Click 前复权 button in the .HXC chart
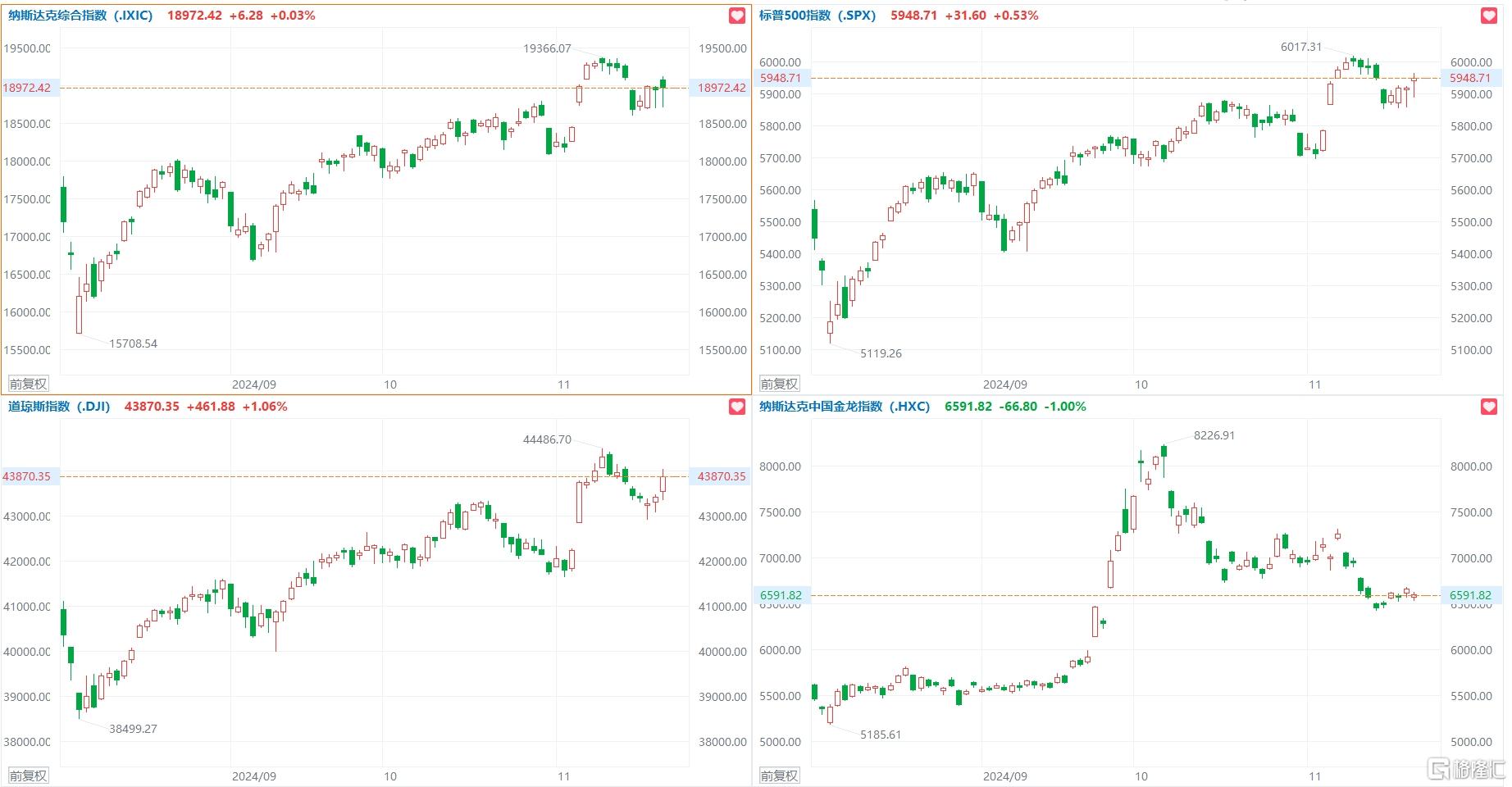Screen dimensions: 1512x787 click(779, 776)
